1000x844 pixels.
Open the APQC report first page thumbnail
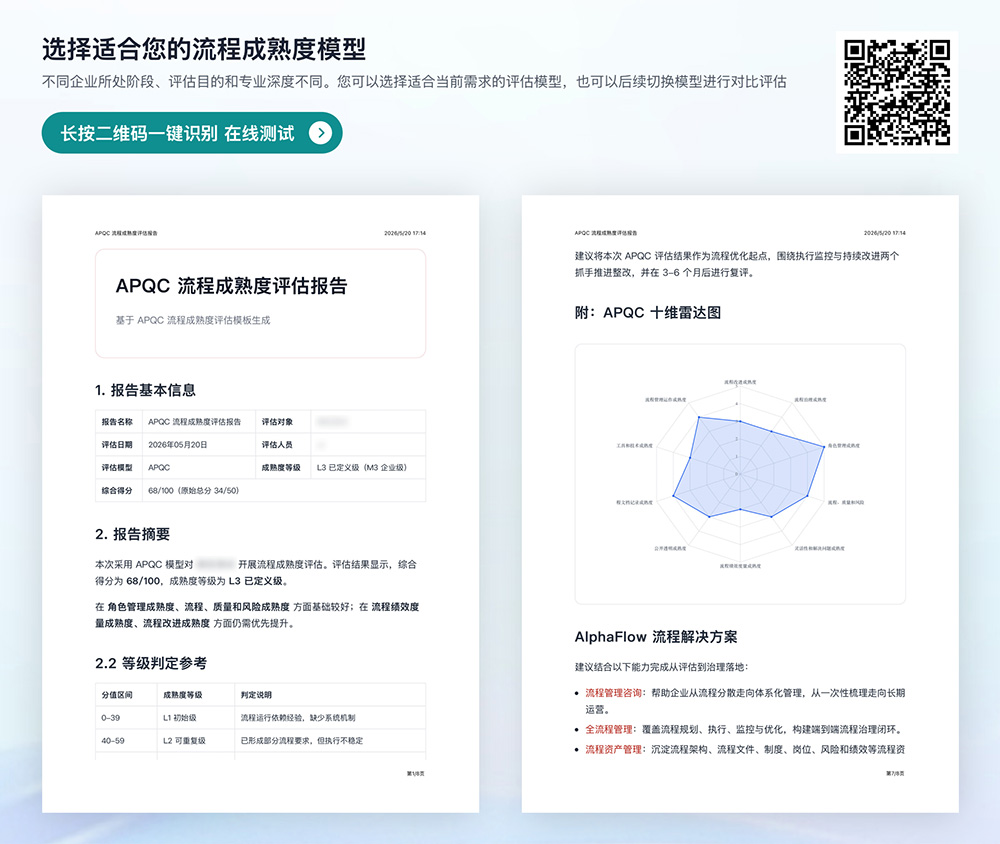coord(260,504)
